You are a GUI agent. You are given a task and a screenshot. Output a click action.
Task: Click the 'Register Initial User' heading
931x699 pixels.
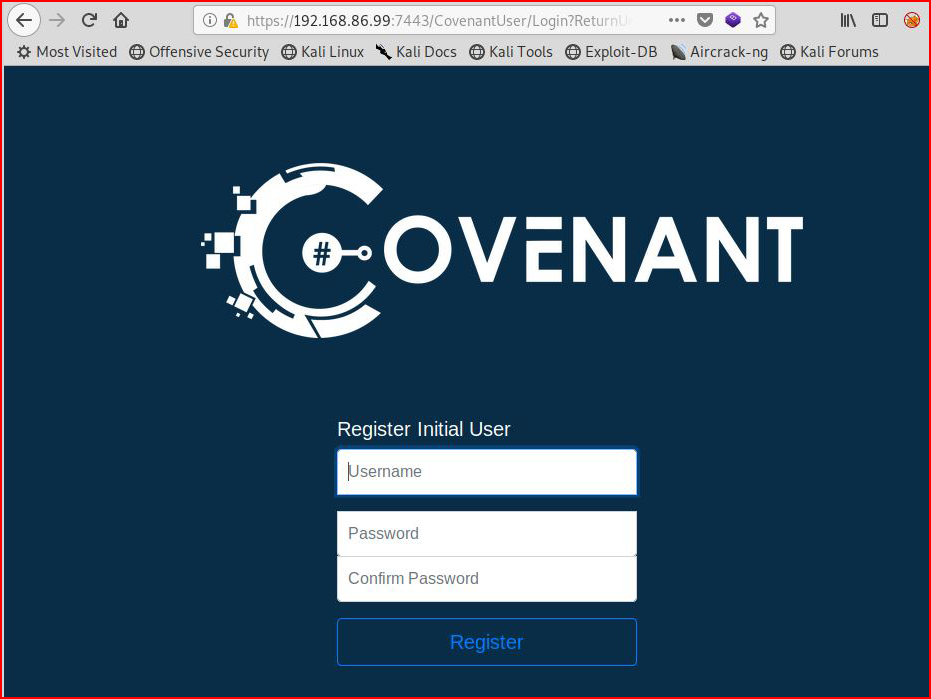pos(424,429)
